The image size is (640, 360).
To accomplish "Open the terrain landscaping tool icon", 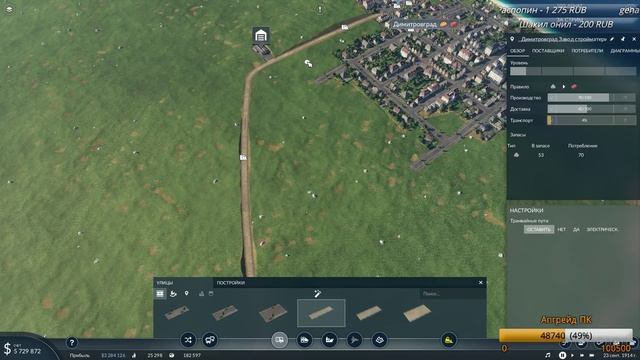I will (x=380, y=340).
